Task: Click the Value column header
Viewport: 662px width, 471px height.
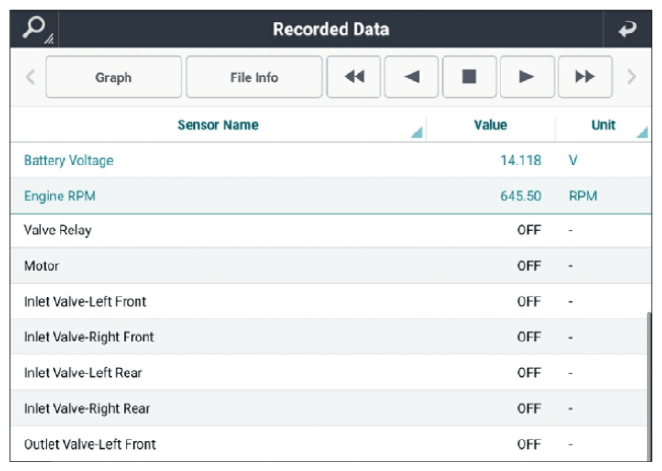Action: click(490, 125)
